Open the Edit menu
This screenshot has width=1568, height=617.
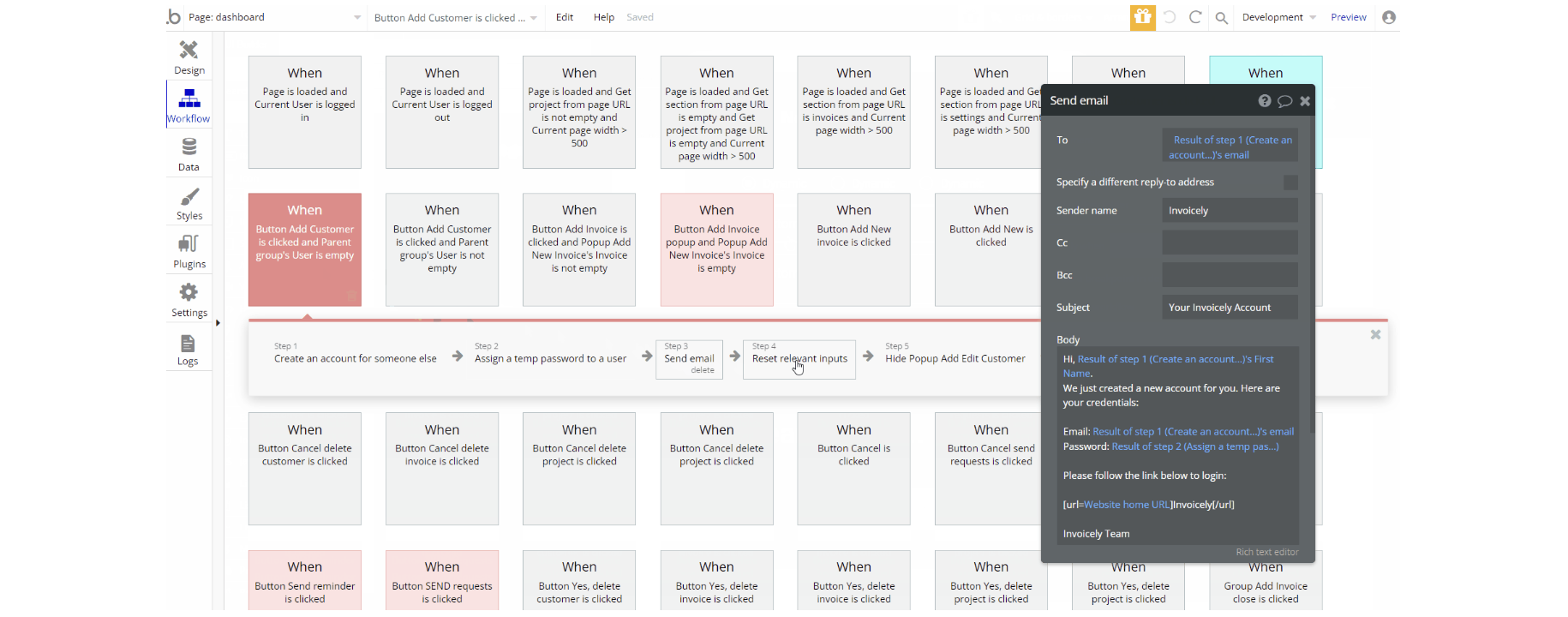click(565, 17)
